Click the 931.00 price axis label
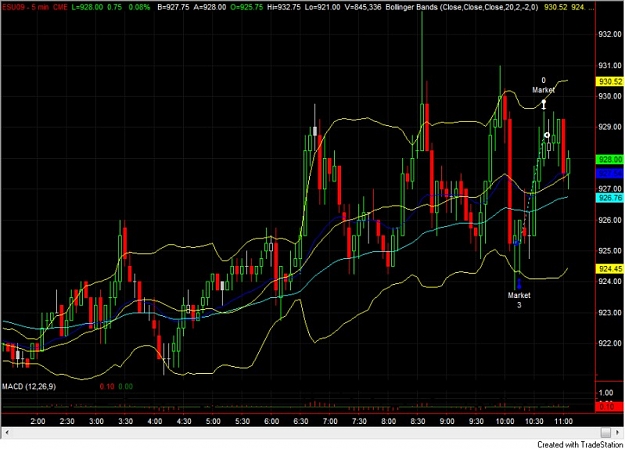The image size is (625, 449). coord(610,65)
